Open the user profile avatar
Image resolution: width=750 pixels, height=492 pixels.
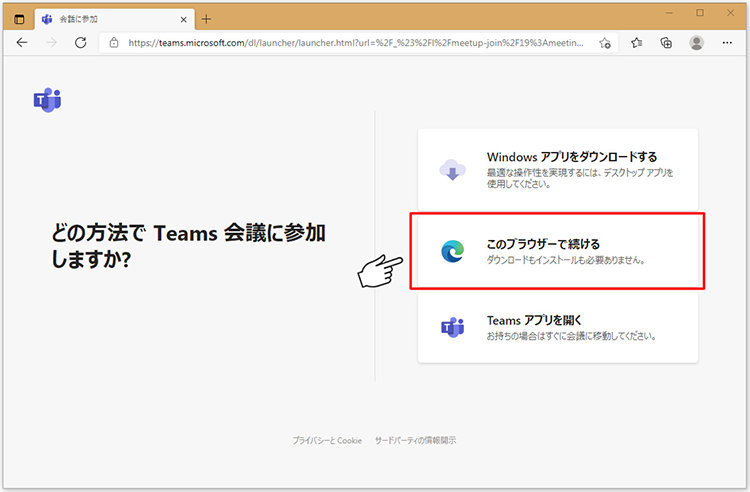[696, 43]
